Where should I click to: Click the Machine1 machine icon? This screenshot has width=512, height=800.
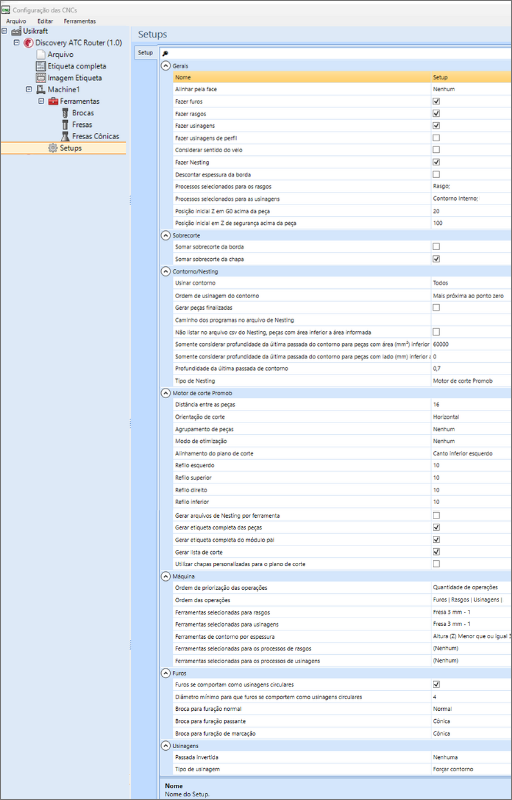click(x=41, y=90)
